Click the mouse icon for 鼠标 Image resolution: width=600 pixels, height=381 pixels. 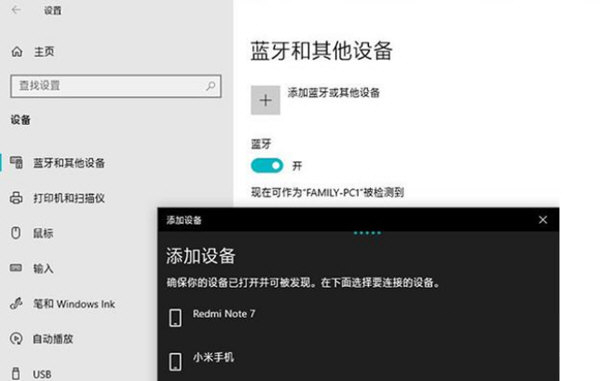pos(16,233)
